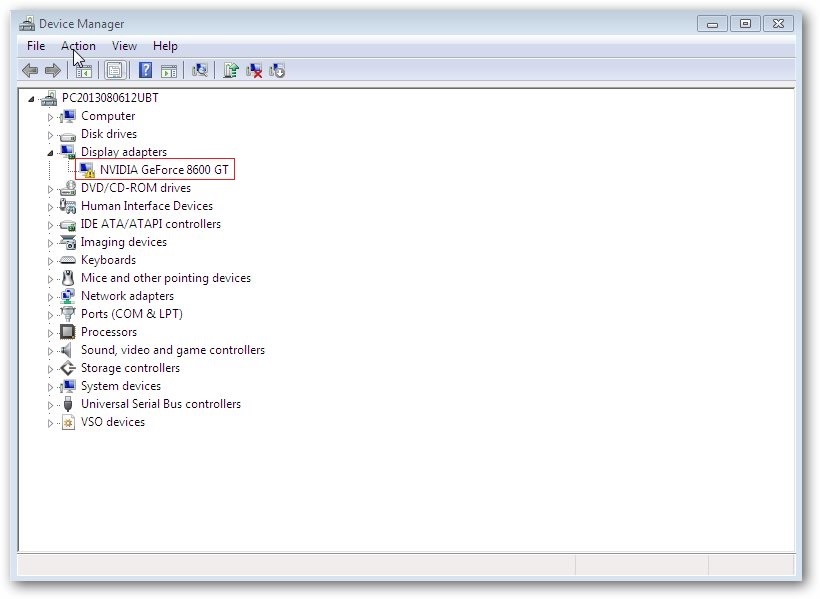820x599 pixels.
Task: Collapse the PC2013080612UBT root node
Action: point(31,98)
